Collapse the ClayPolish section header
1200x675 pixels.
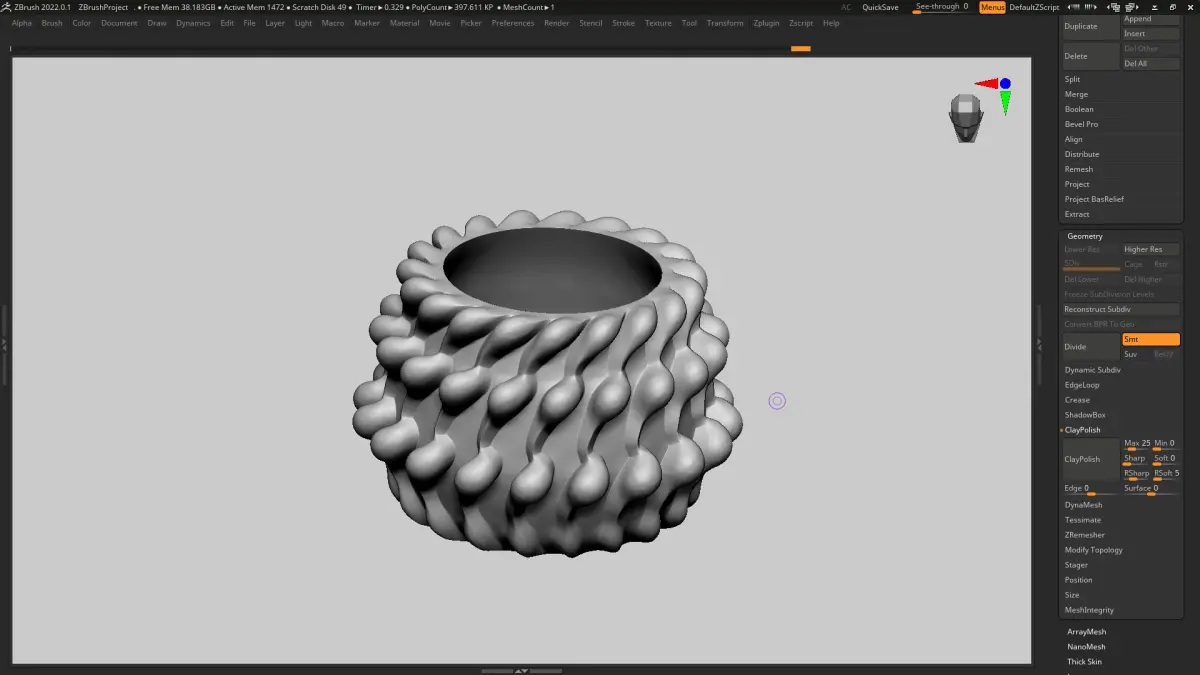[x=1082, y=430]
